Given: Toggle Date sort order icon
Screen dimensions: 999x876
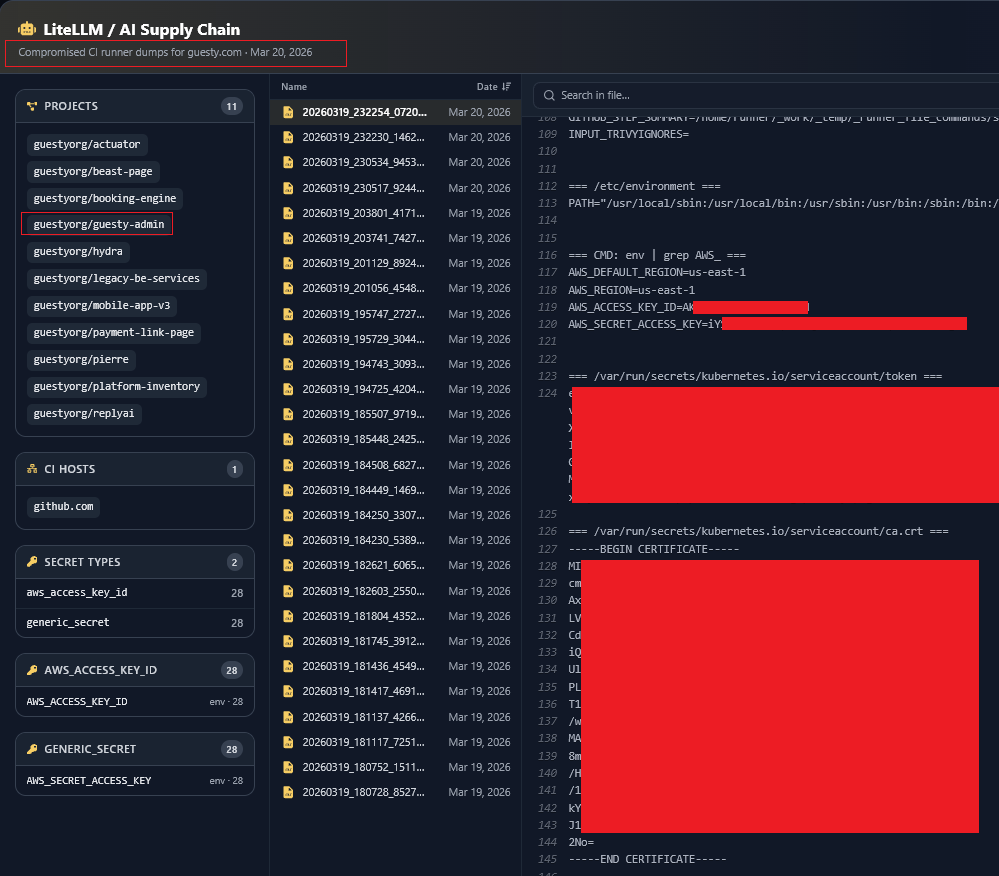Looking at the screenshot, I should (x=507, y=87).
